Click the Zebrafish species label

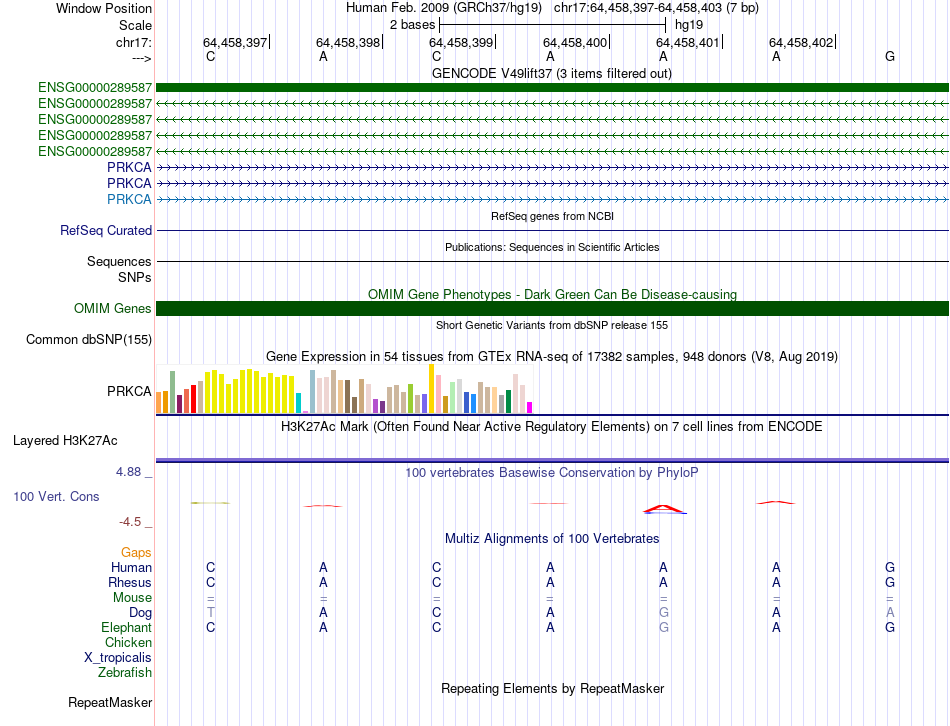click(x=125, y=673)
